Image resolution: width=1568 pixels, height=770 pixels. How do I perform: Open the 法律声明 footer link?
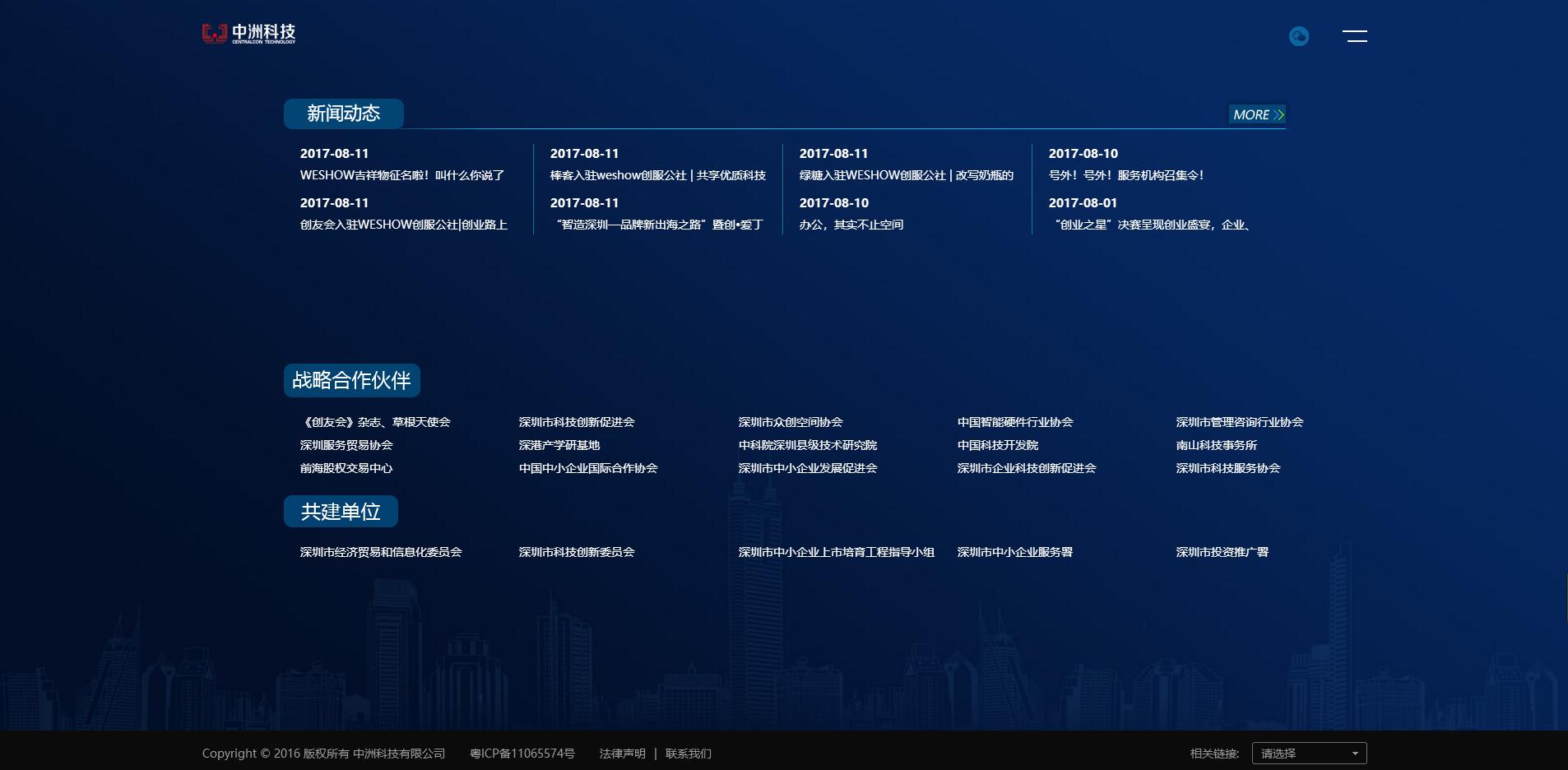[x=622, y=754]
